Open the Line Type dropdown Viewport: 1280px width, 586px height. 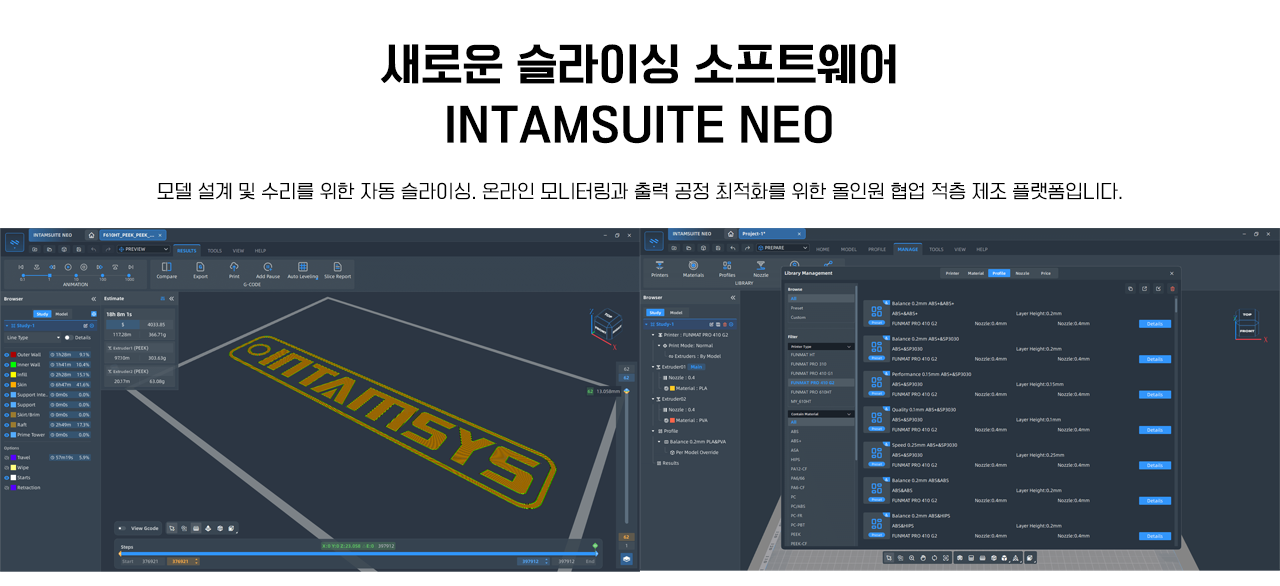32,337
